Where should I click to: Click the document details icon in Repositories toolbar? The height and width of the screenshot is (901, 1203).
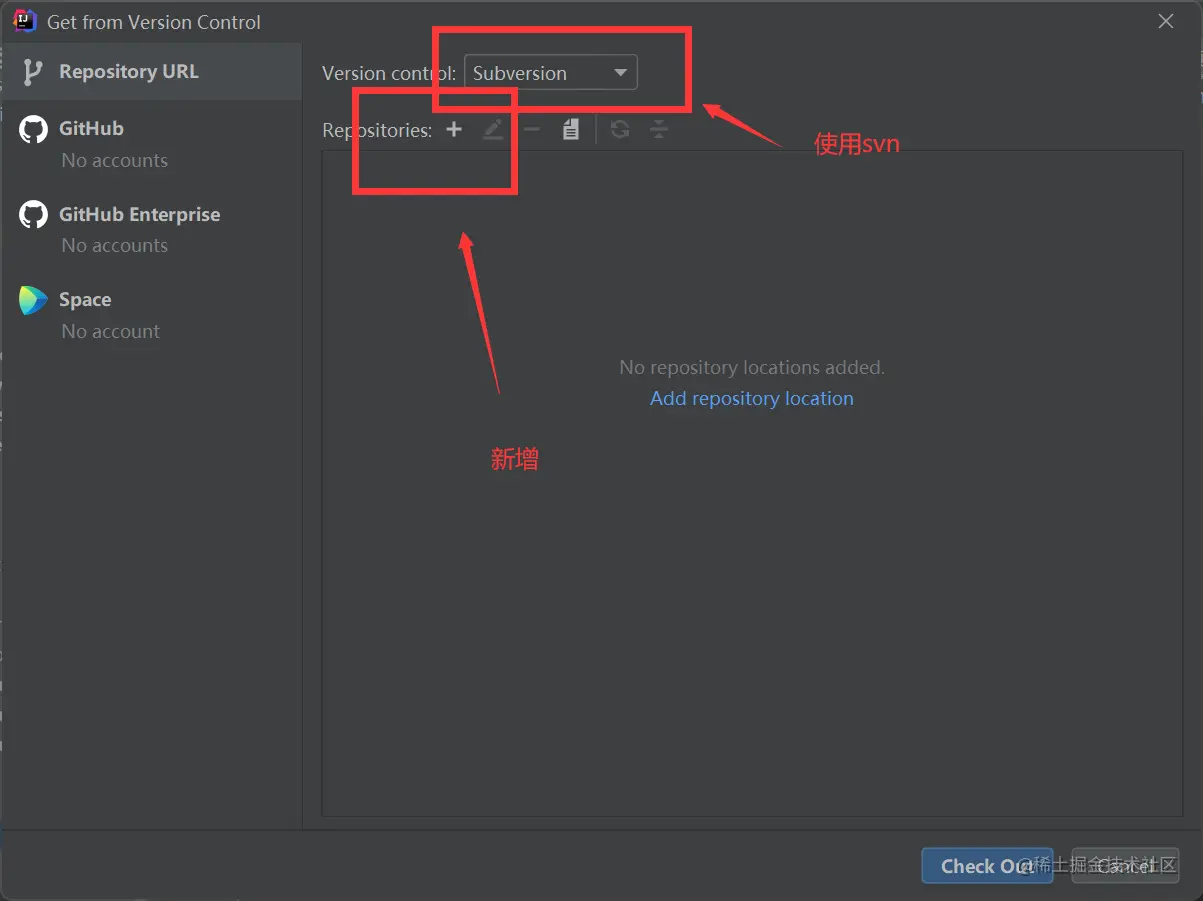pos(571,129)
